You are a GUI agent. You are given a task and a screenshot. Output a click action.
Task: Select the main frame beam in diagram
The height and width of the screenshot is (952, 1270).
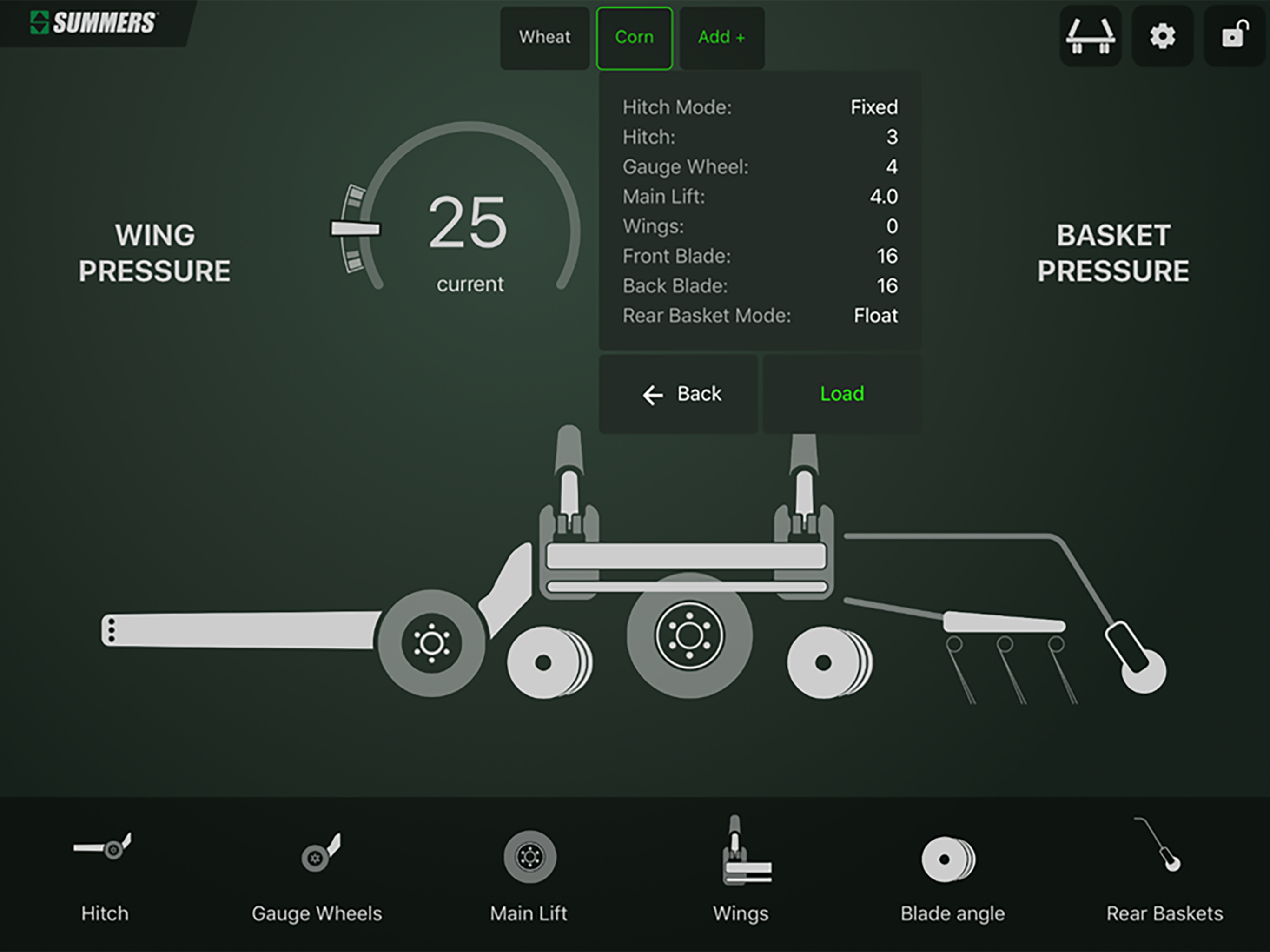coord(687,556)
